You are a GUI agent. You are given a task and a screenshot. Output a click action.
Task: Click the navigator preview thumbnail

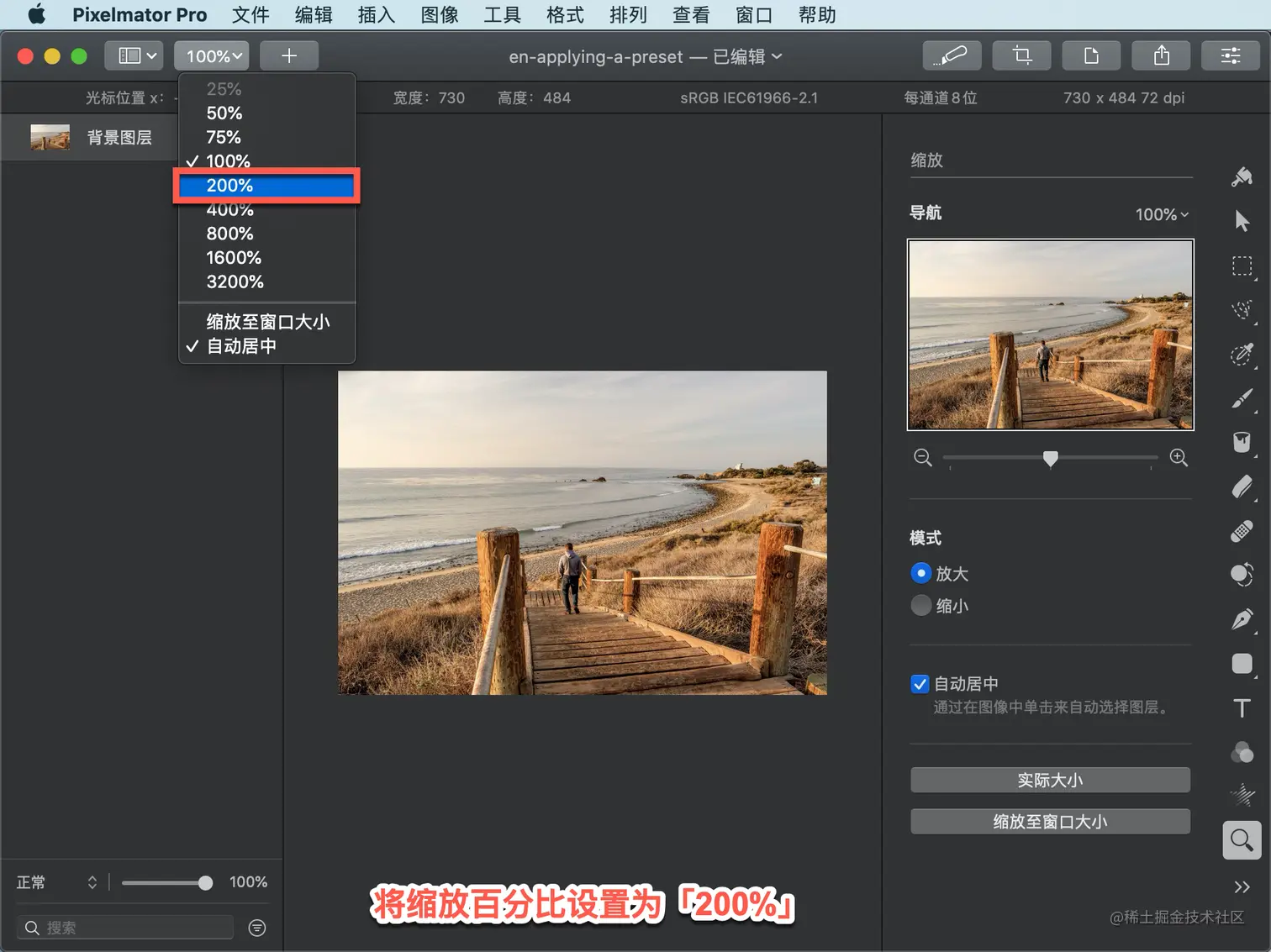coord(1051,334)
